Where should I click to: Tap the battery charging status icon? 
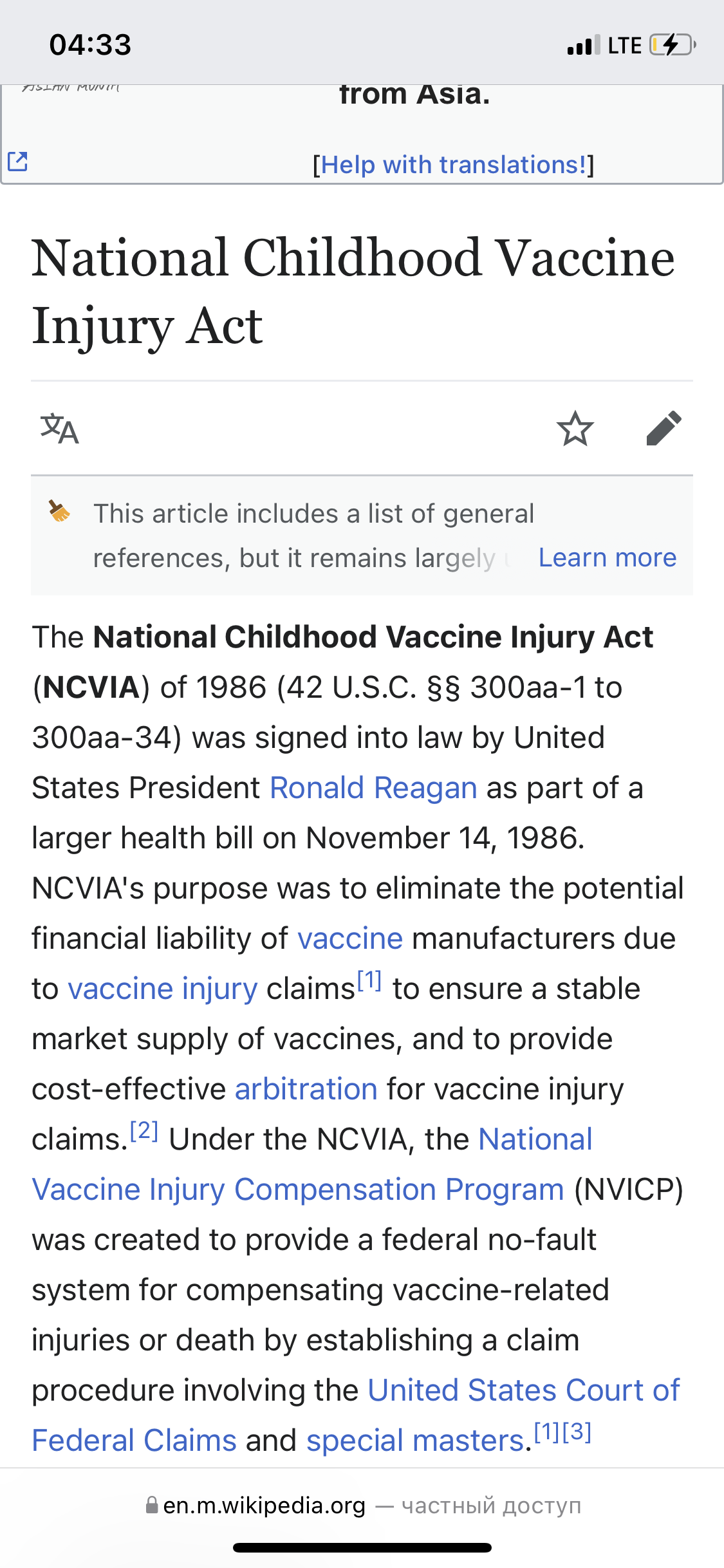[672, 45]
